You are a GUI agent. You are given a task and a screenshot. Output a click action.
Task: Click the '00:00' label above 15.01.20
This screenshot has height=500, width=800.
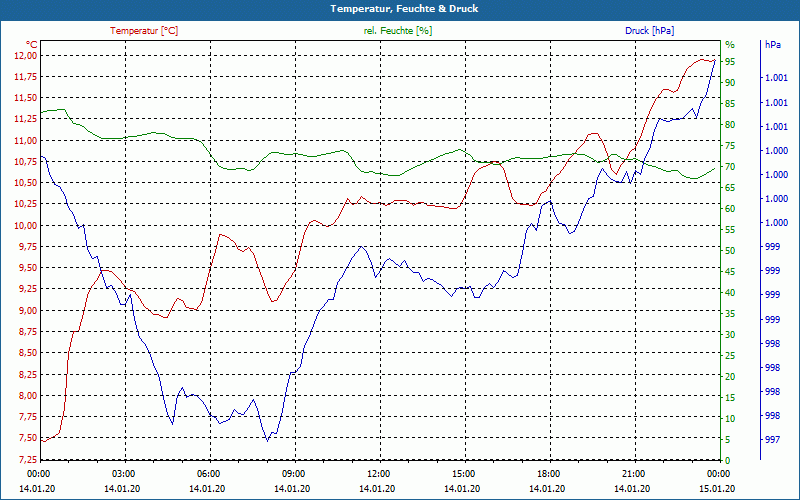point(718,474)
